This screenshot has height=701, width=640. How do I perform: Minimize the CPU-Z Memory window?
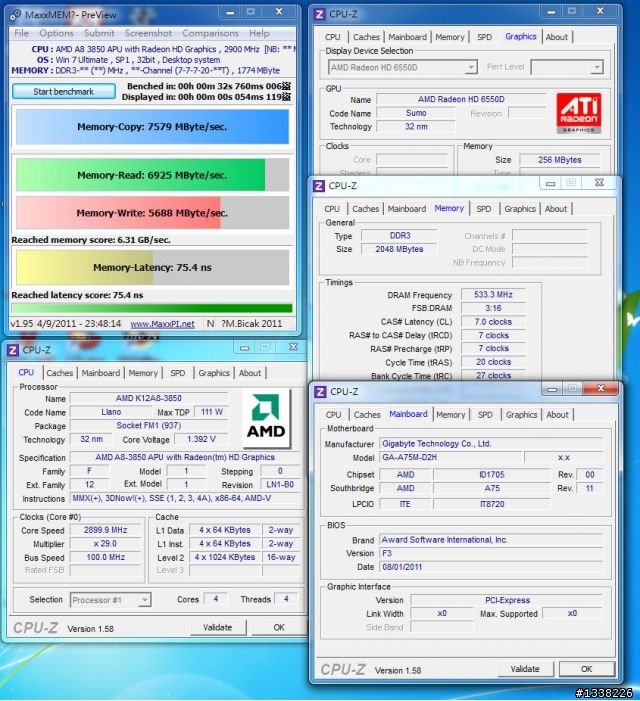(551, 183)
